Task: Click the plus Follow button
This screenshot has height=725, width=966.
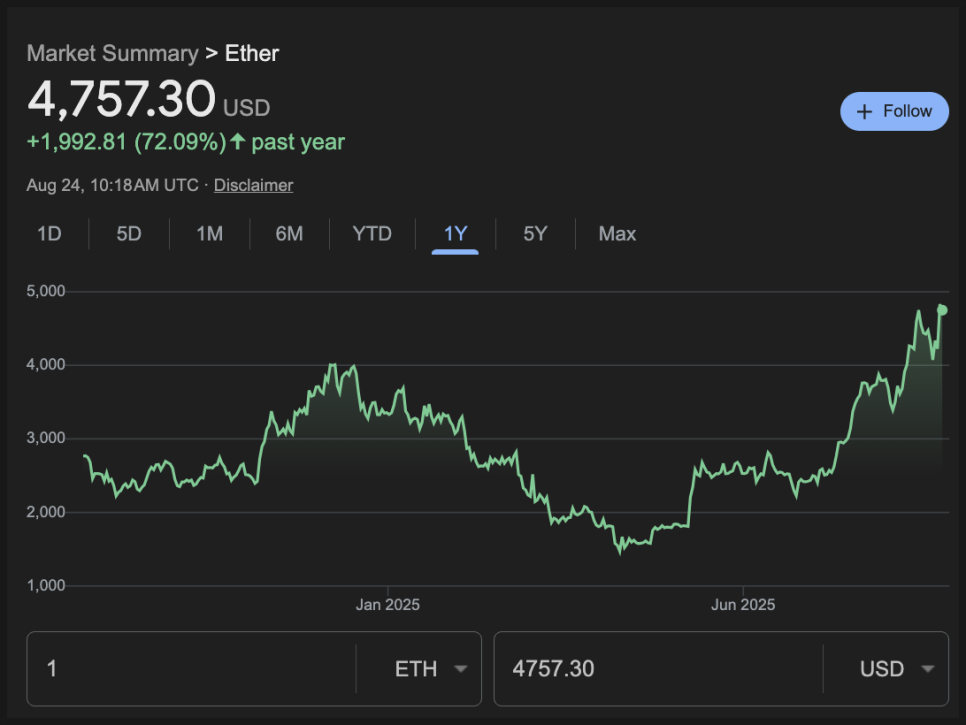Action: [894, 111]
